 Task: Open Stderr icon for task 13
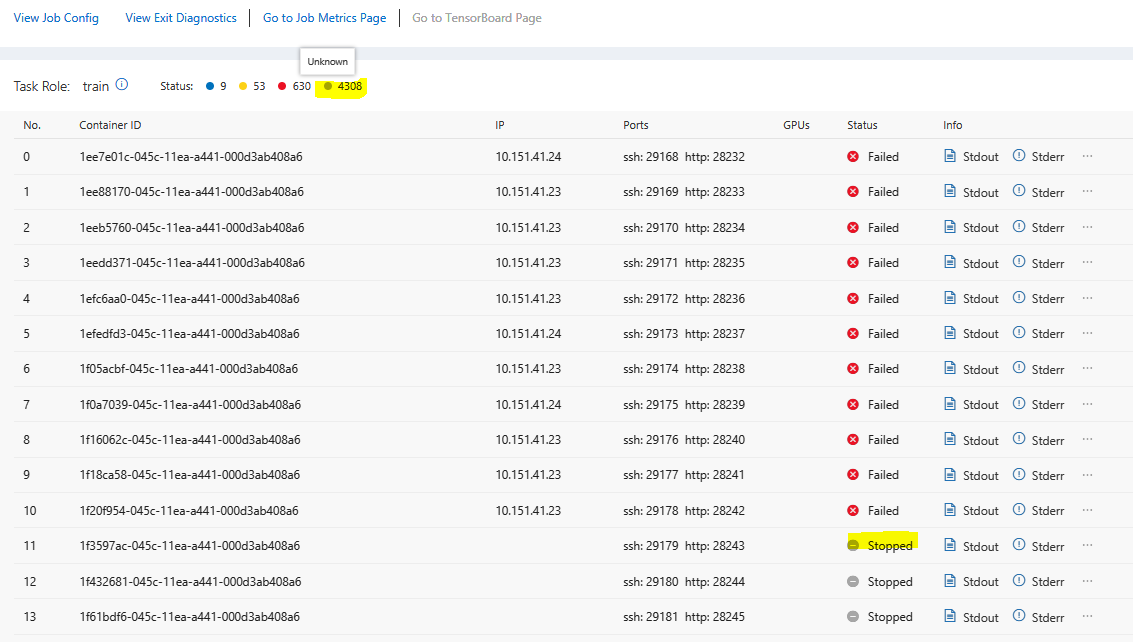pos(1019,615)
